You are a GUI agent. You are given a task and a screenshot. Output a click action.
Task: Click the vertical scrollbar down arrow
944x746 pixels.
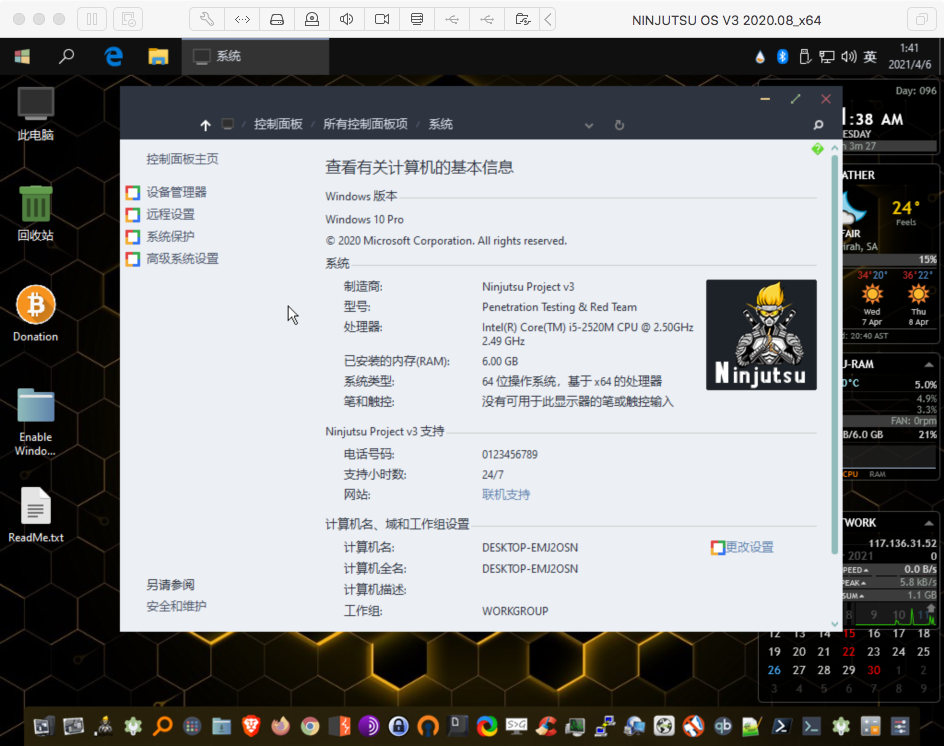coord(834,625)
